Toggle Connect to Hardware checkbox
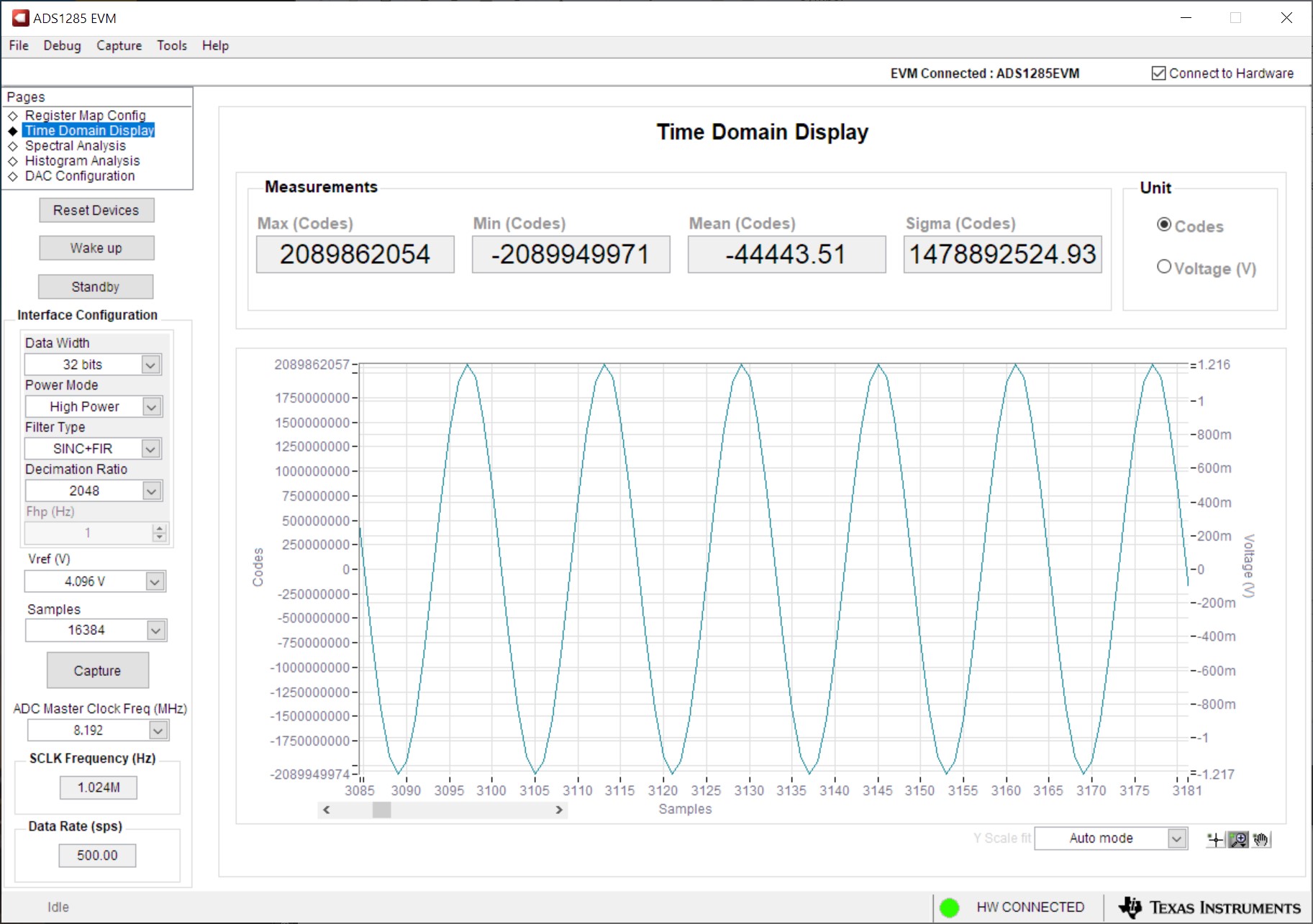The image size is (1313, 924). [1158, 73]
